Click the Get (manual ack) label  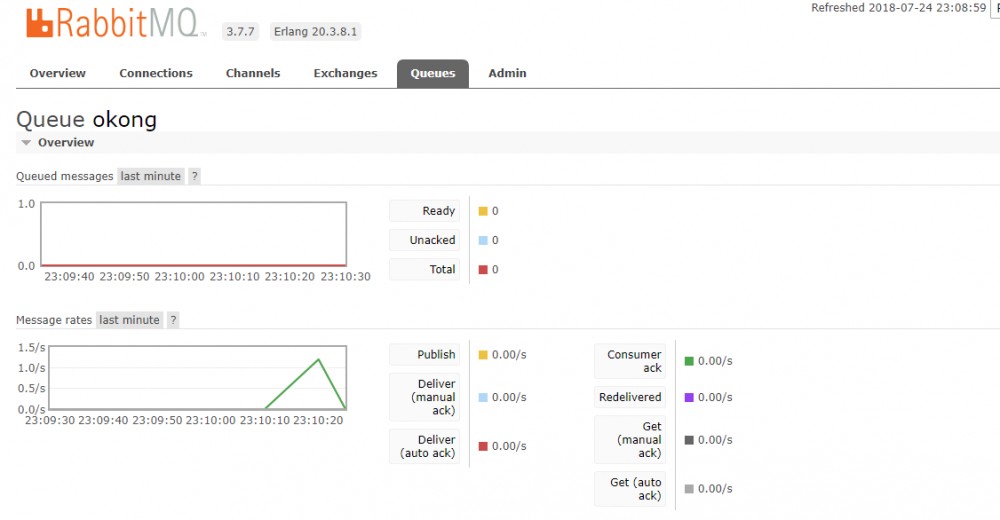[x=630, y=440]
